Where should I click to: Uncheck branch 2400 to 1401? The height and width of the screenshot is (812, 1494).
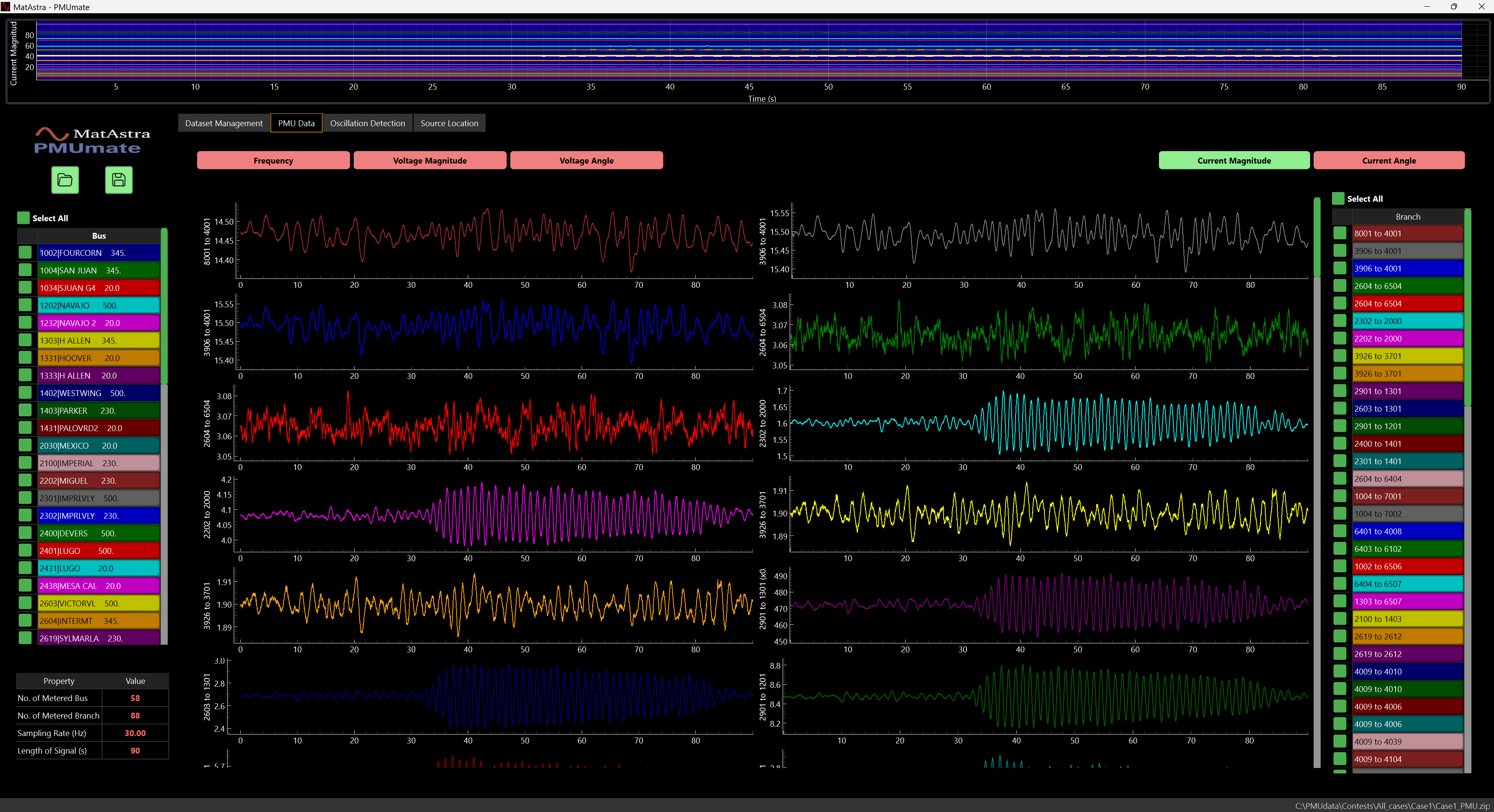point(1340,443)
